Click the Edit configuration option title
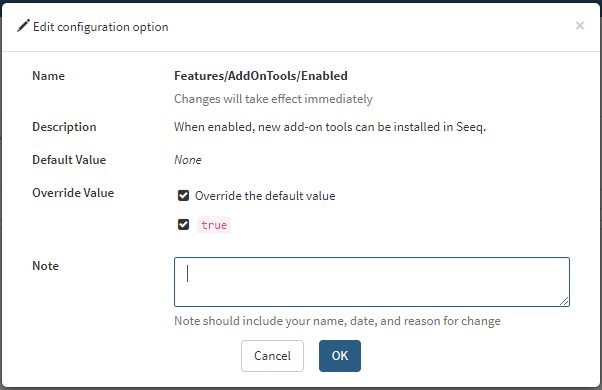Image resolution: width=602 pixels, height=390 pixels. click(101, 27)
